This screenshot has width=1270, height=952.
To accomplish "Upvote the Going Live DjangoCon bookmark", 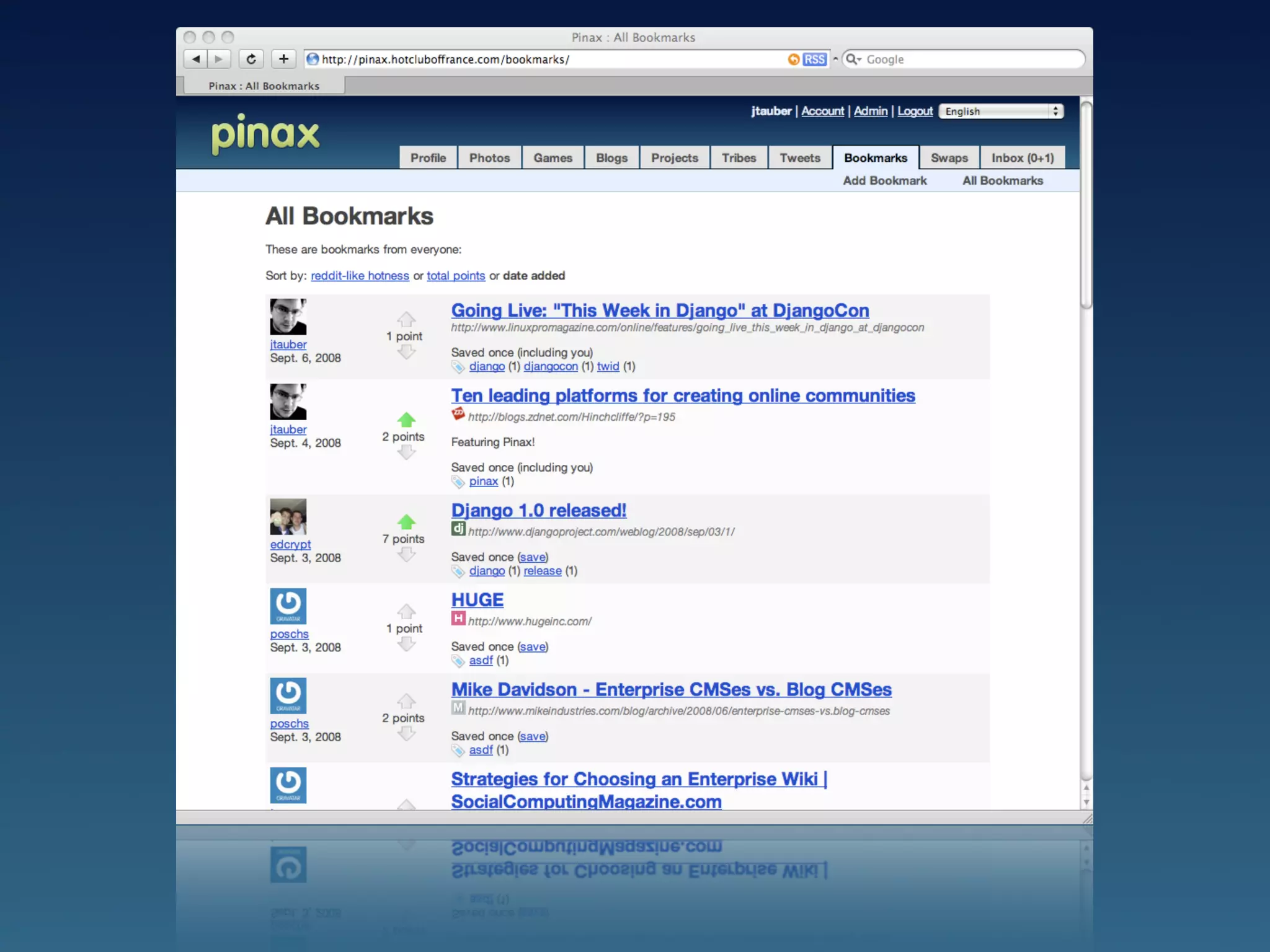I will [x=406, y=319].
